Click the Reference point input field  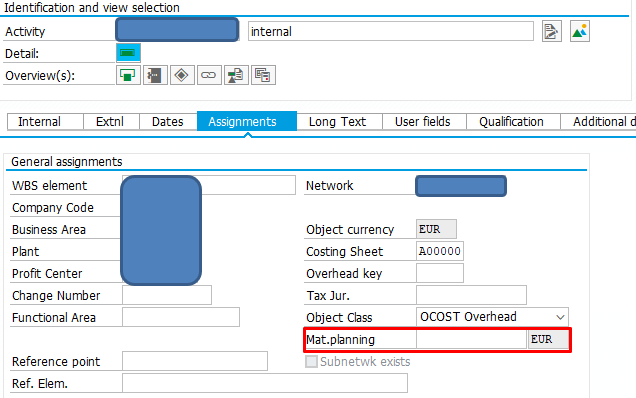pyautogui.click(x=195, y=361)
